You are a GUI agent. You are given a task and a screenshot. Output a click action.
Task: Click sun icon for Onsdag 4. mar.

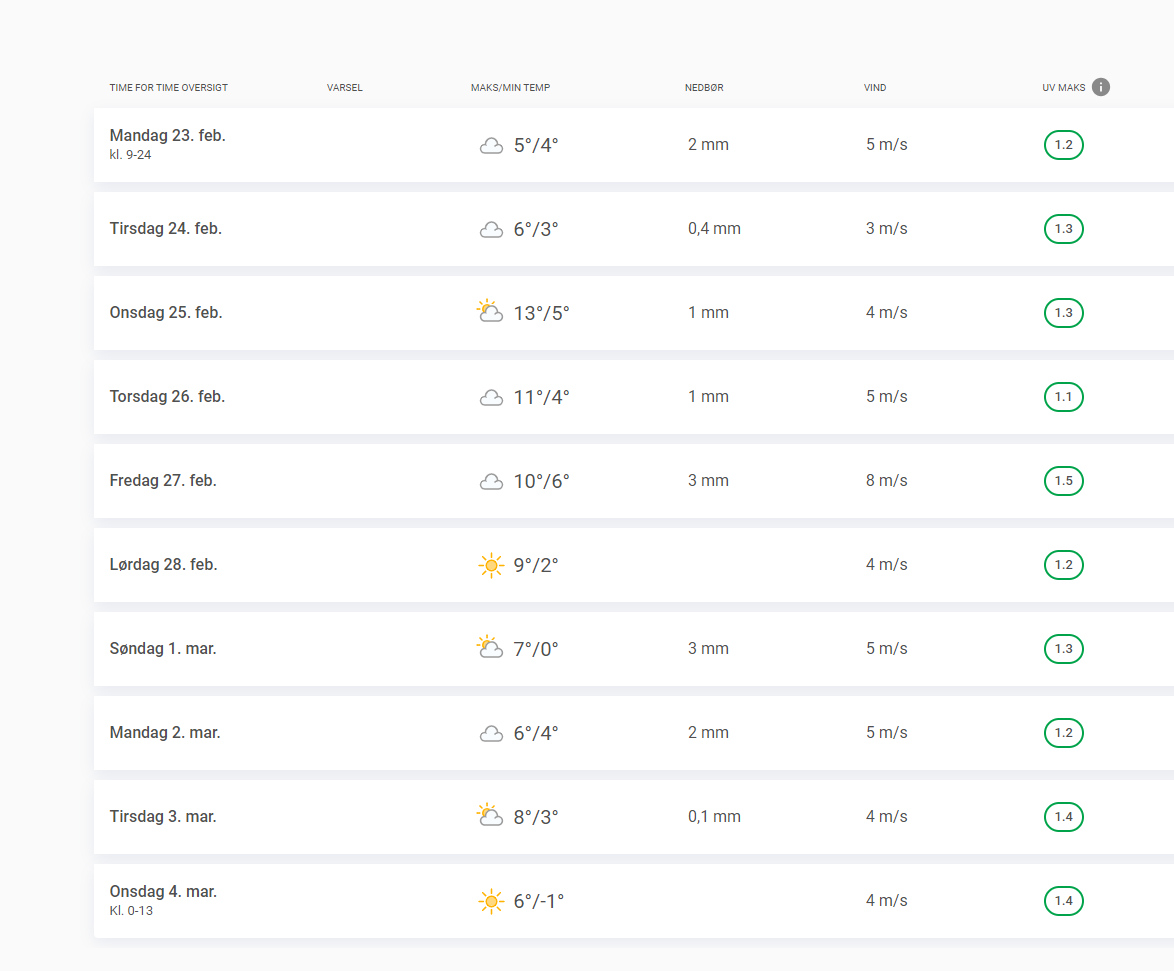[490, 901]
